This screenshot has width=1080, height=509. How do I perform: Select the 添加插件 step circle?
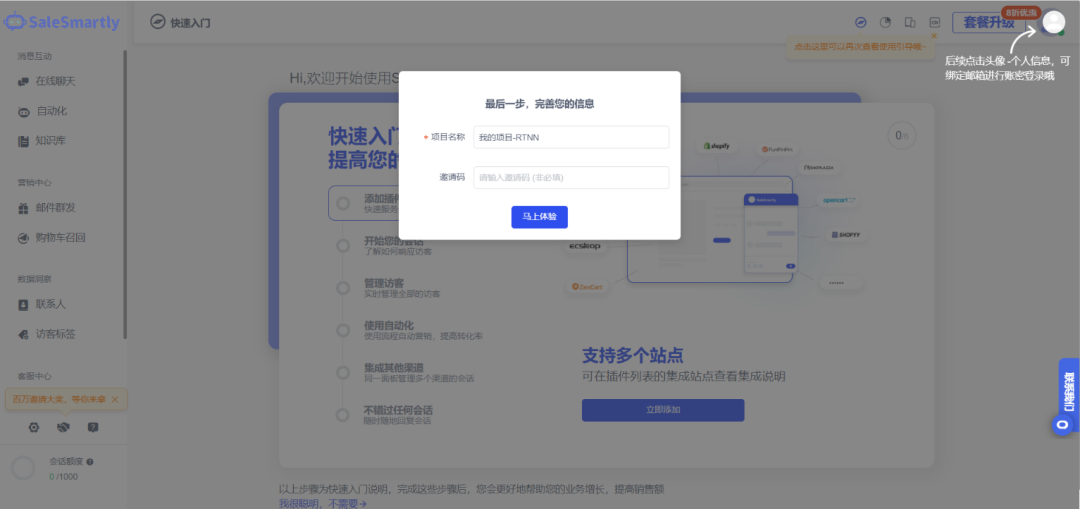coord(342,203)
